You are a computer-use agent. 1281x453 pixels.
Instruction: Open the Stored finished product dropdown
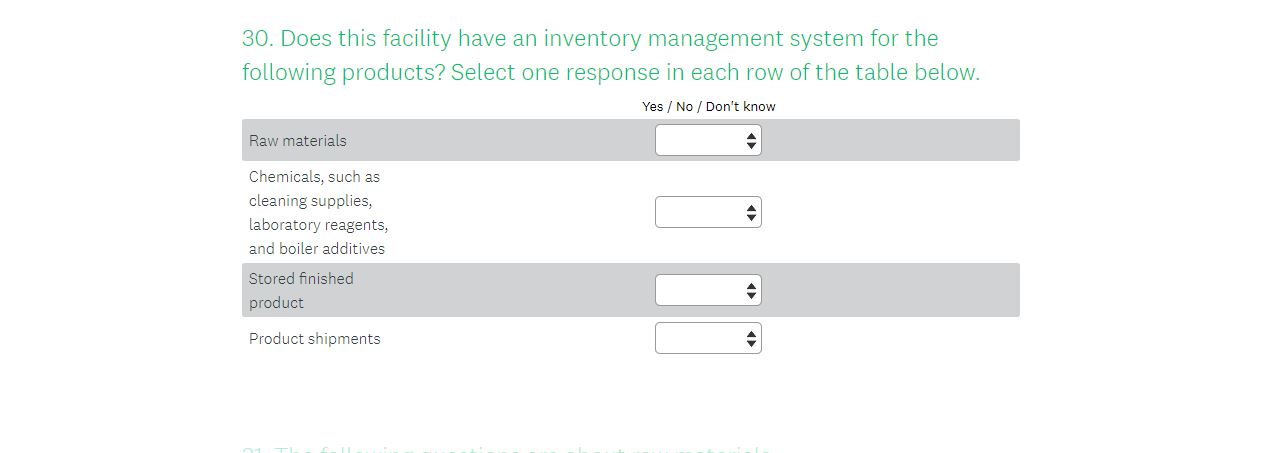(700, 290)
